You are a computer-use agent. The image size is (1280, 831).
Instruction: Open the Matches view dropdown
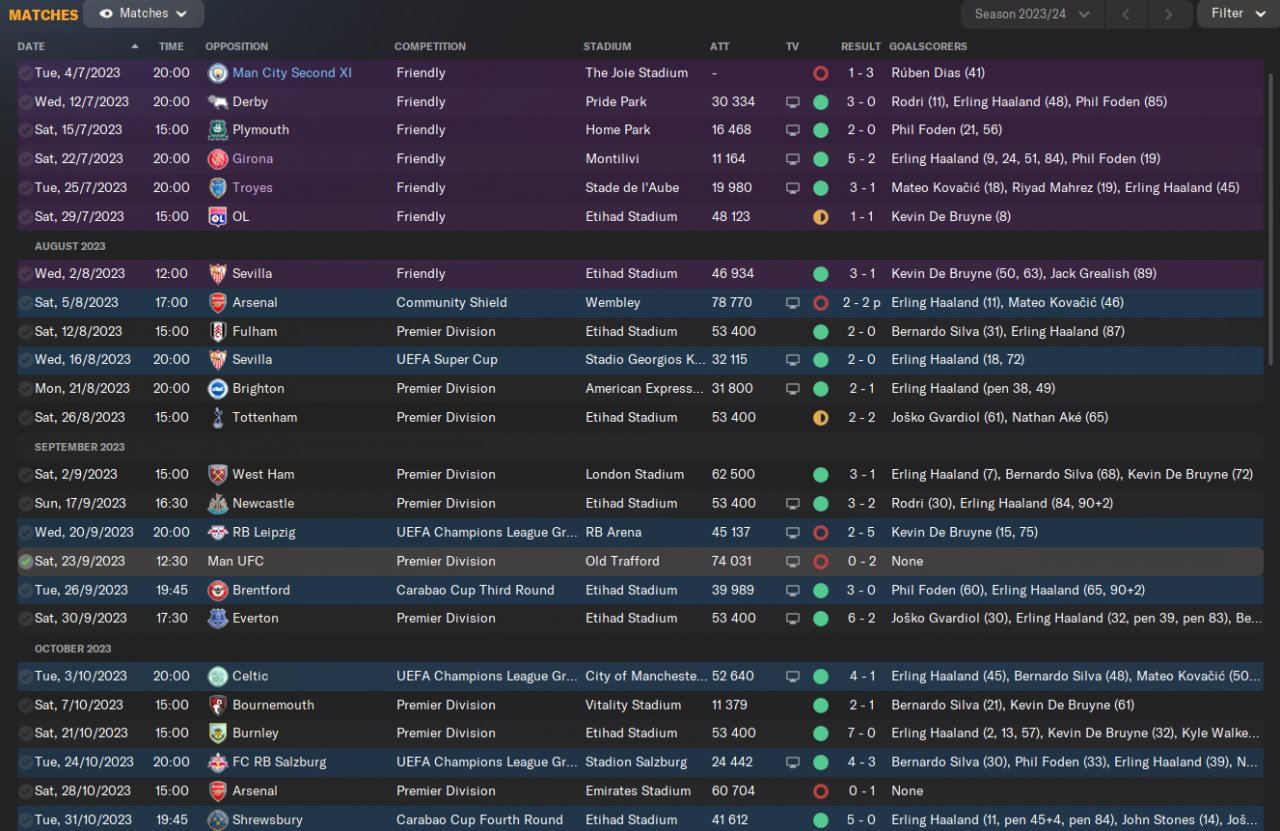[x=144, y=14]
